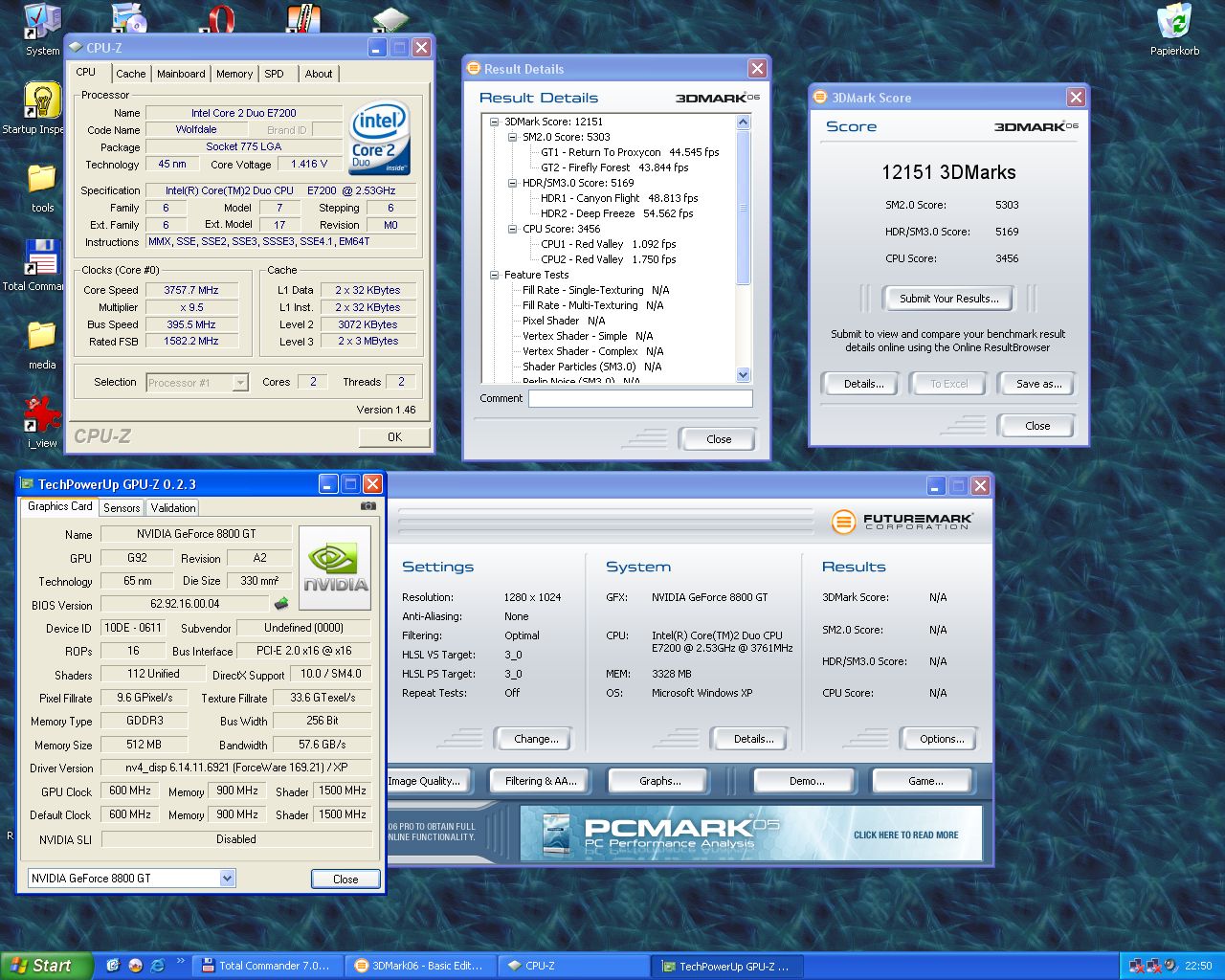Switch to the Sensors tab in GPU-Z
This screenshot has height=980, width=1225.
pos(122,508)
